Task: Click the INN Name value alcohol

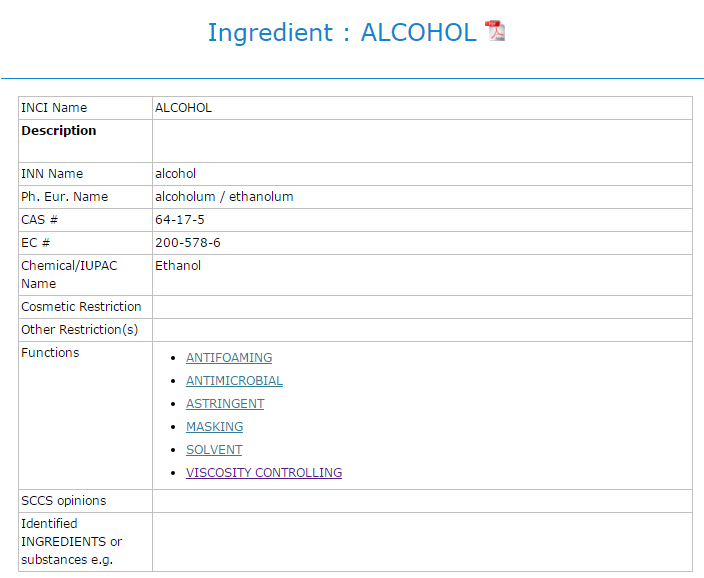Action: click(176, 174)
